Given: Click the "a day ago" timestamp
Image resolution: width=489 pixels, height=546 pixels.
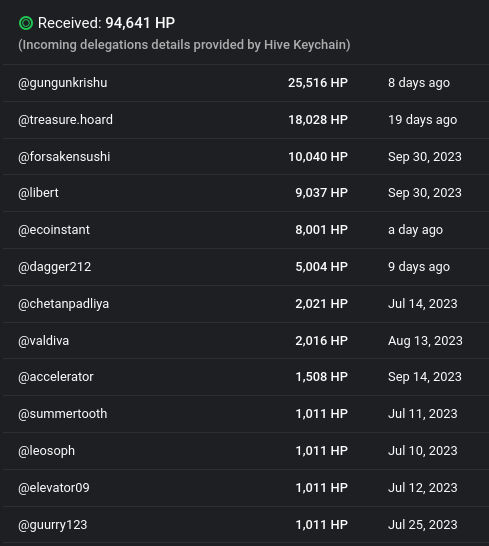Looking at the screenshot, I should click(x=415, y=230).
